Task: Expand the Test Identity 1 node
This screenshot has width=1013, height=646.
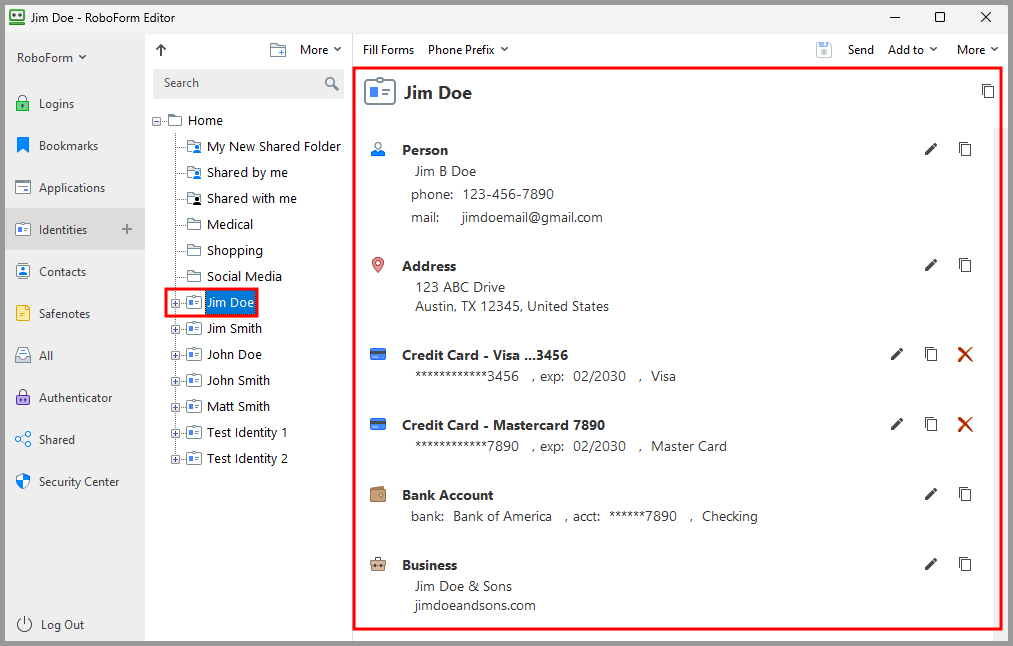Action: [175, 433]
